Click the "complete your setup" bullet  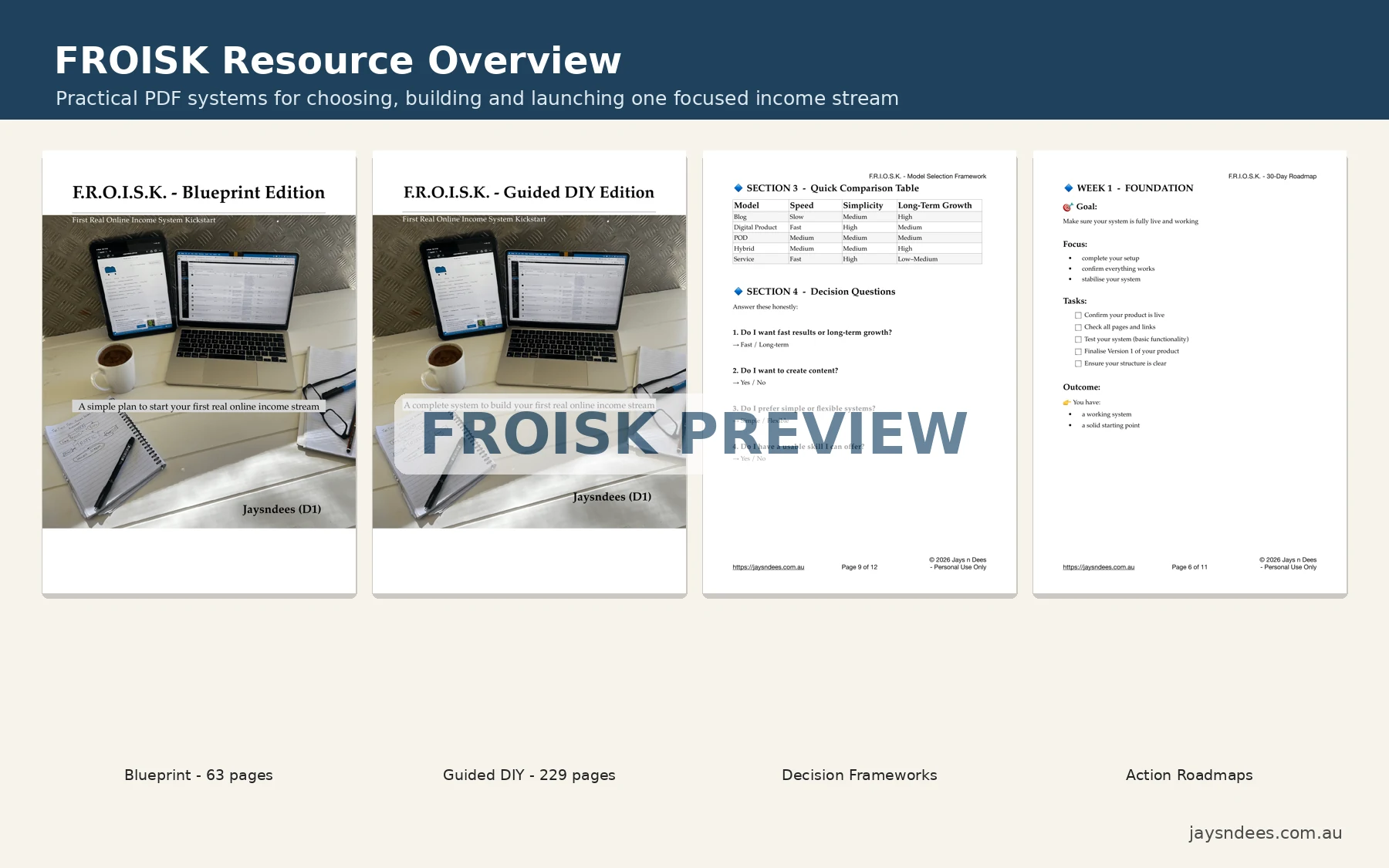coord(1110,258)
